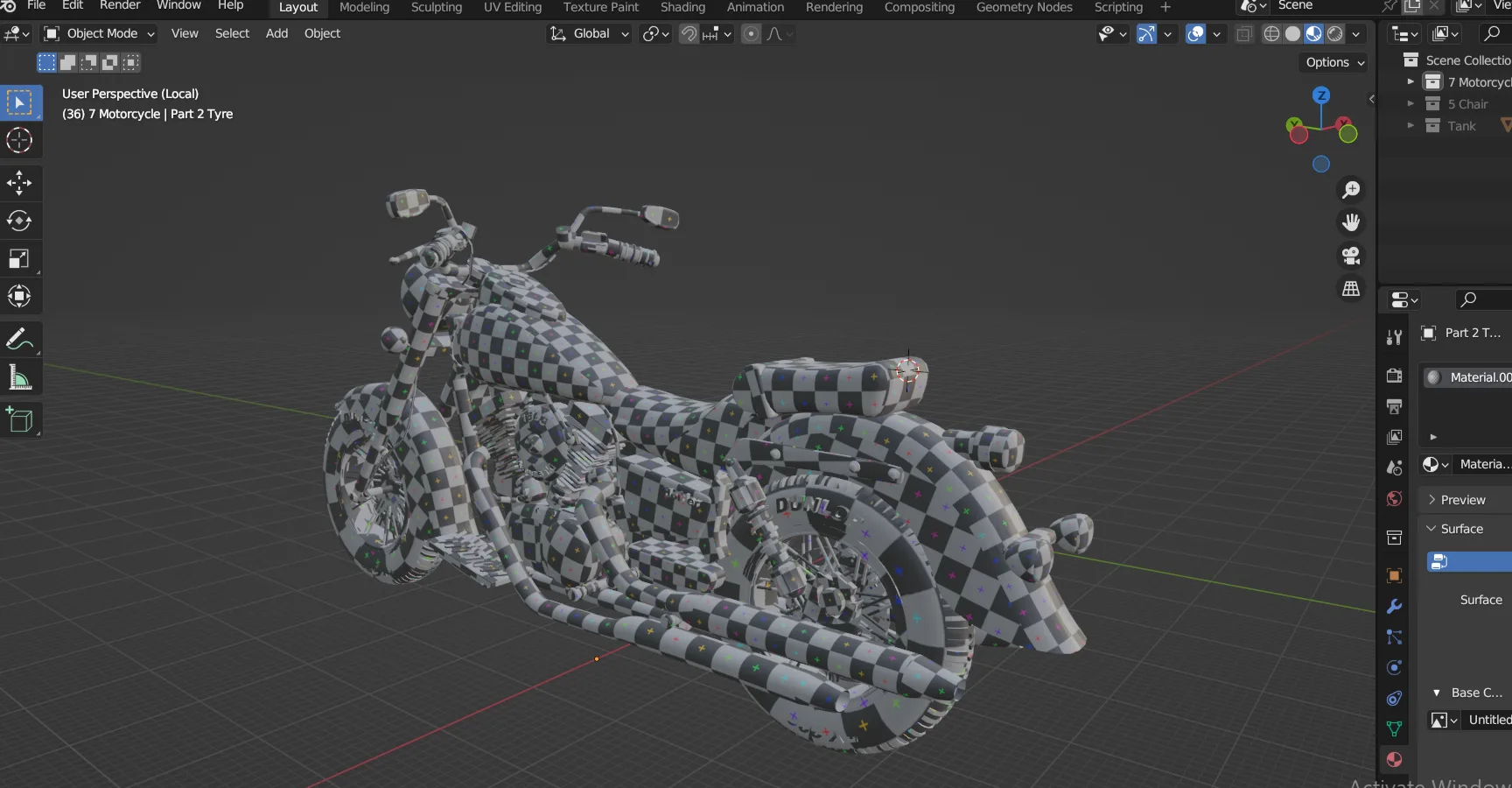Expand the 7 Motorcycle collection
The width and height of the screenshot is (1512, 788).
pos(1410,82)
